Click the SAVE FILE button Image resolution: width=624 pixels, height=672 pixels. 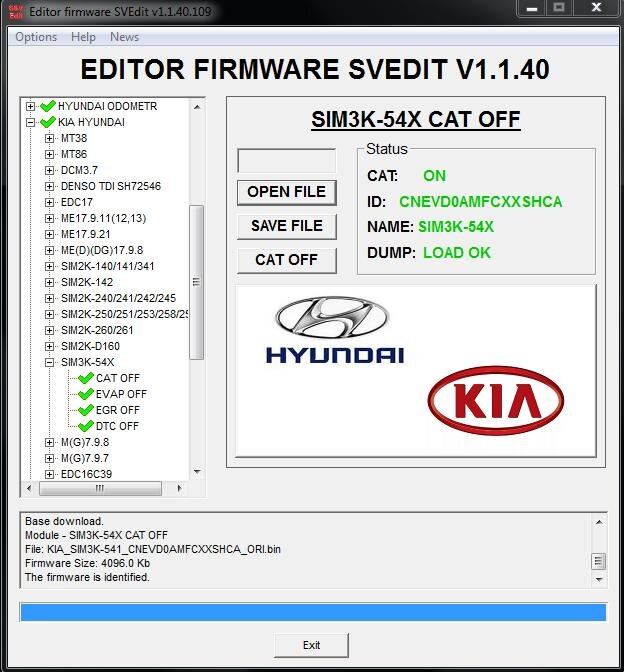287,226
